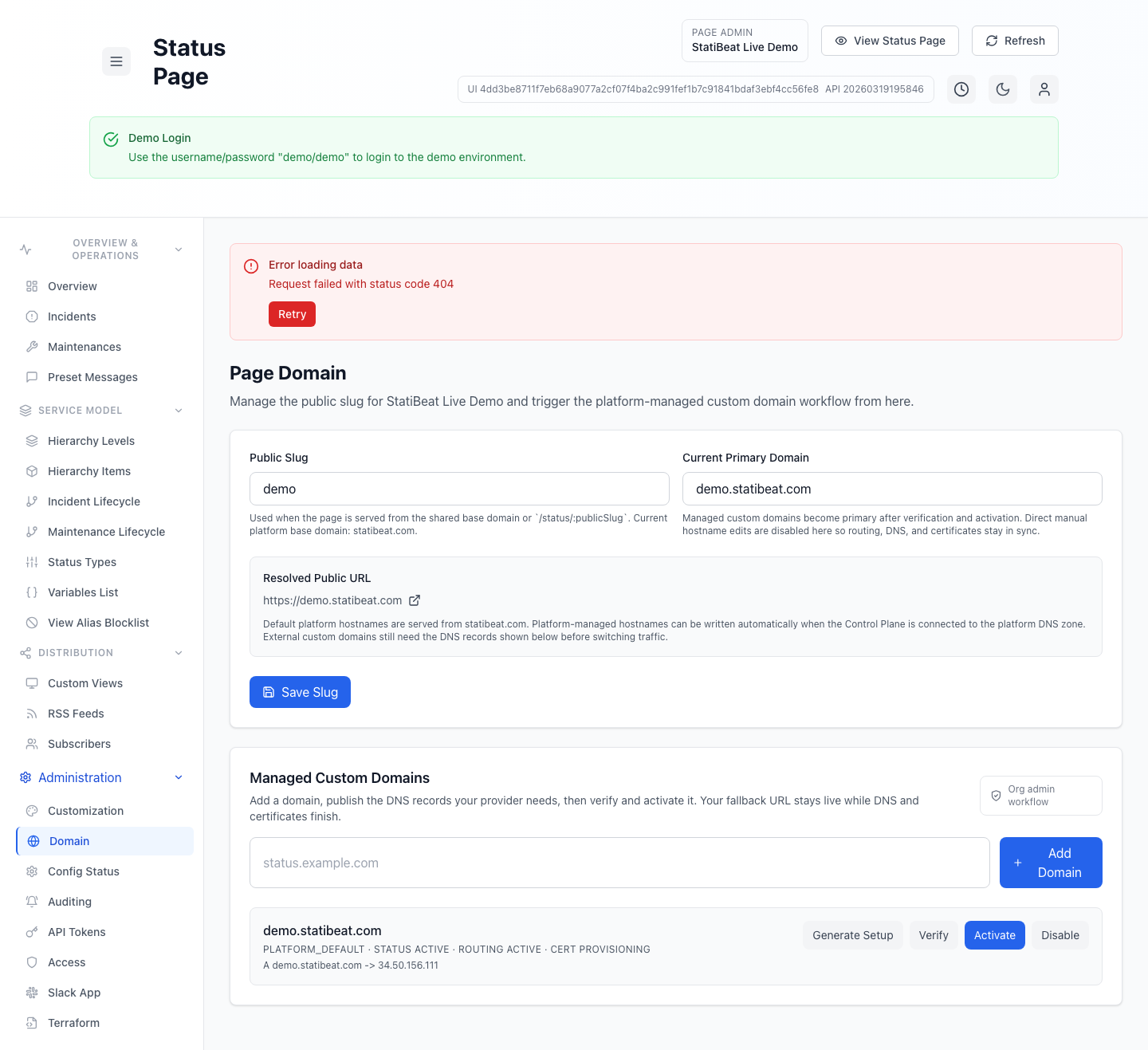Screen dimensions: 1148x1050
Task: Collapse the Service Model section
Action: [179, 410]
